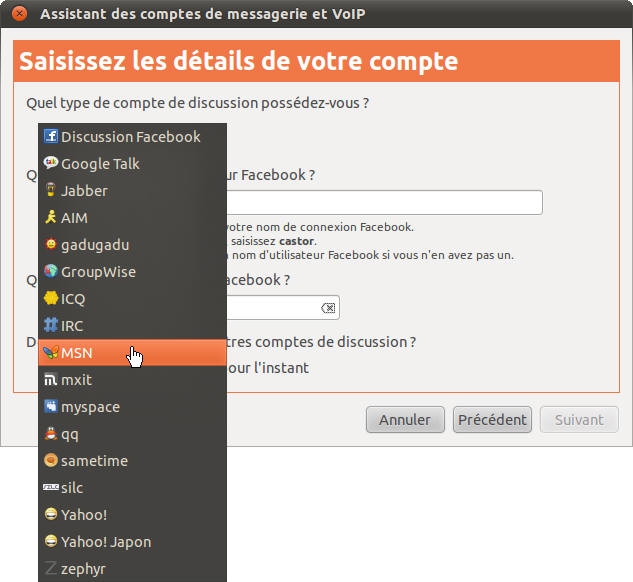633x582 pixels.
Task: Select GroupWise from the dropdown list
Action: pyautogui.click(x=132, y=272)
